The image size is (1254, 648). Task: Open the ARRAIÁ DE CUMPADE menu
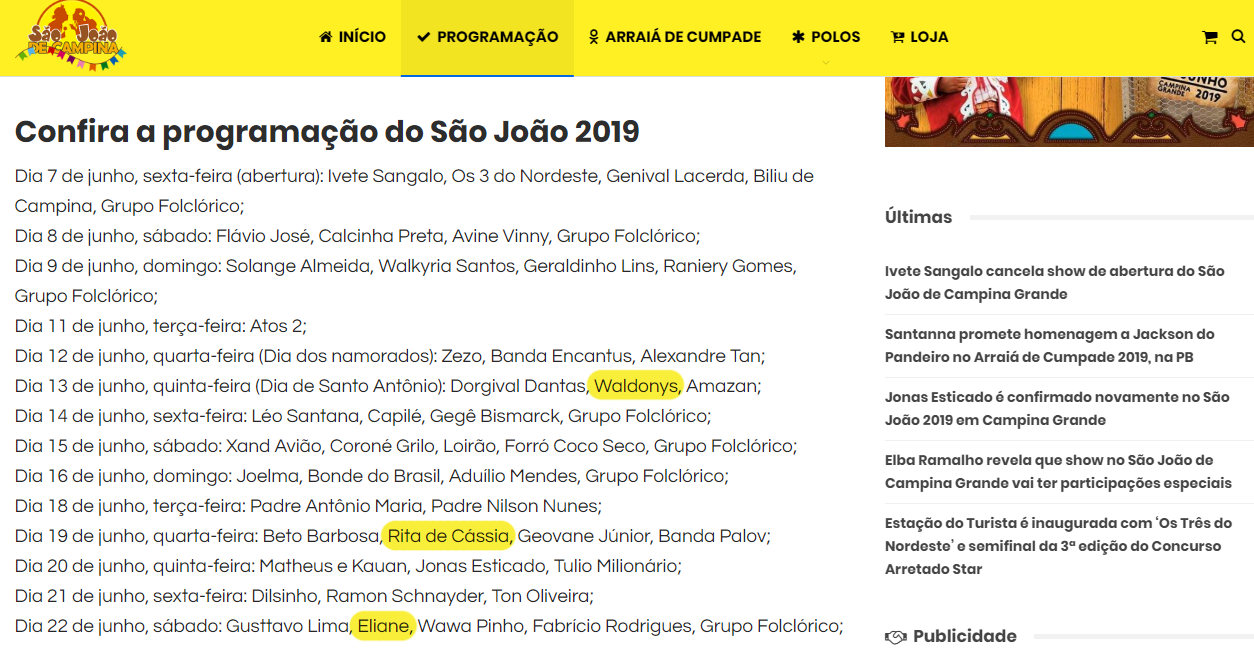675,37
